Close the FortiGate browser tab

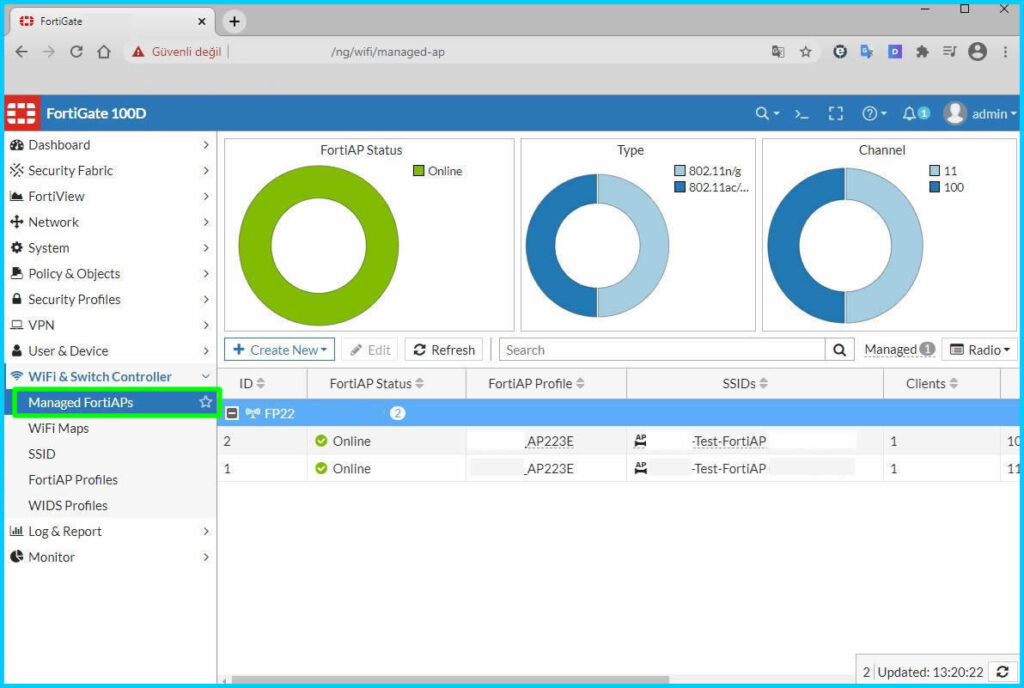pyautogui.click(x=202, y=22)
